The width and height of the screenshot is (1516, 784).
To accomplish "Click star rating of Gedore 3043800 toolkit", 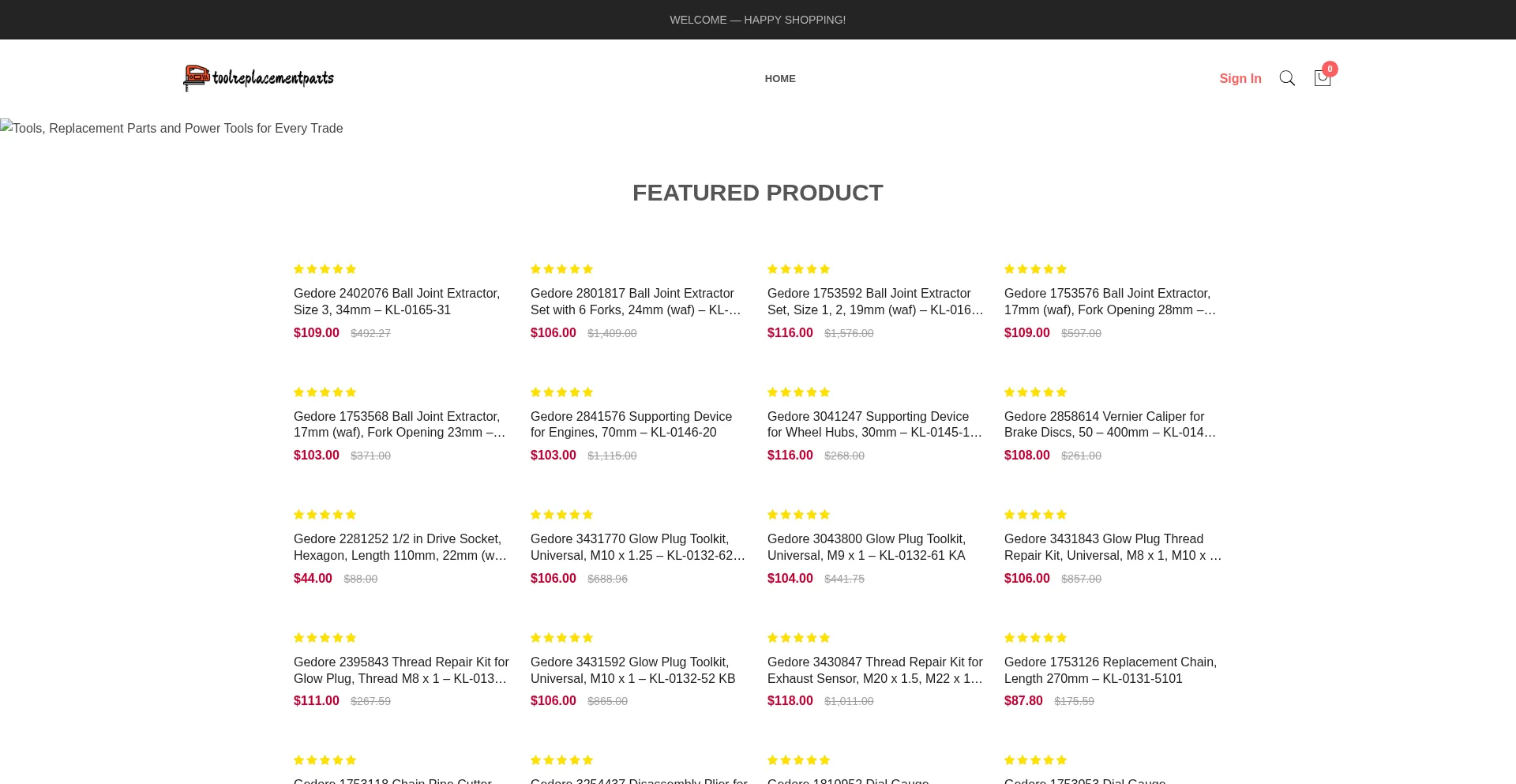I will [798, 515].
